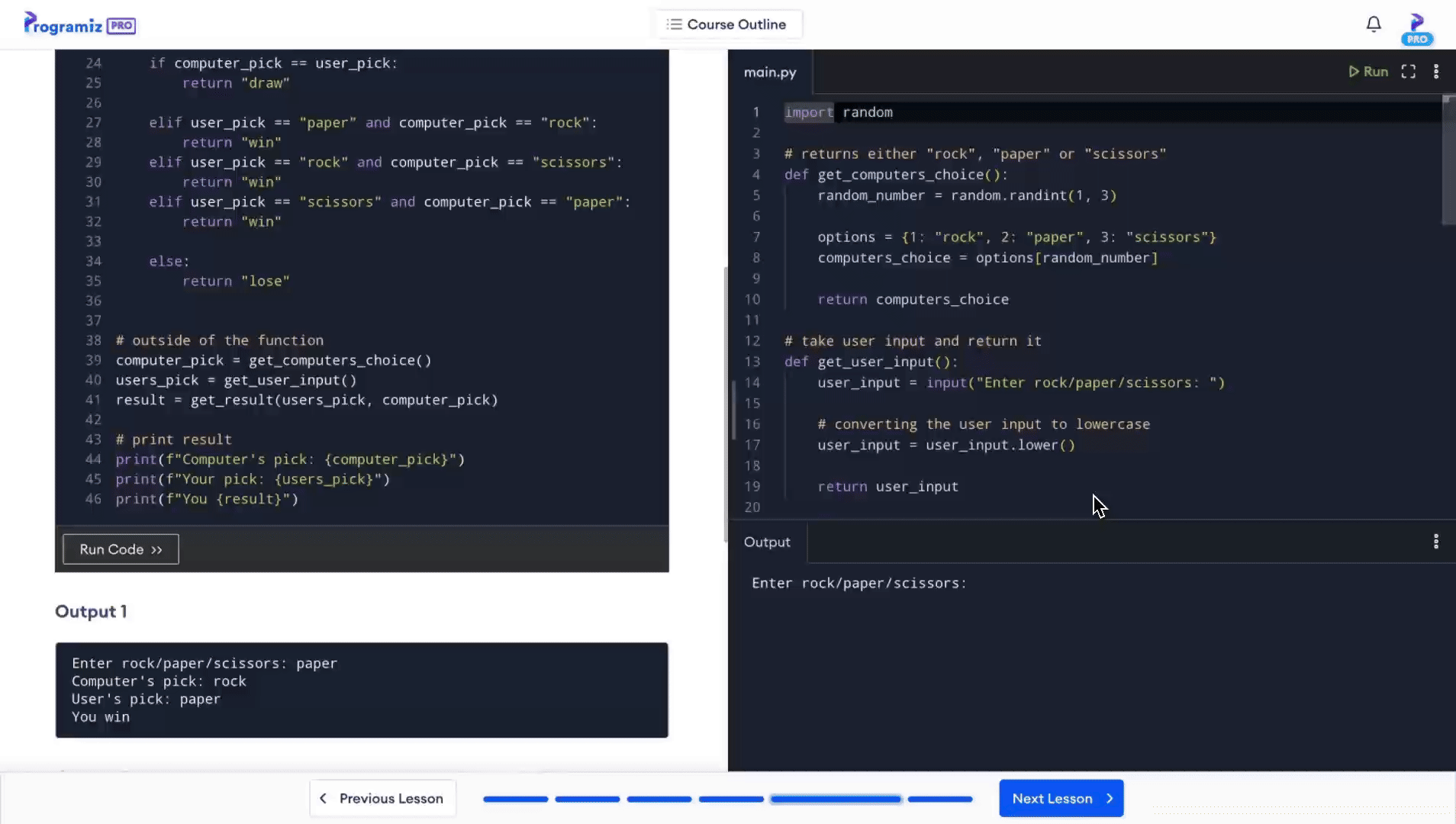Open the Output panel three-dot menu
The width and height of the screenshot is (1456, 824).
[x=1436, y=542]
